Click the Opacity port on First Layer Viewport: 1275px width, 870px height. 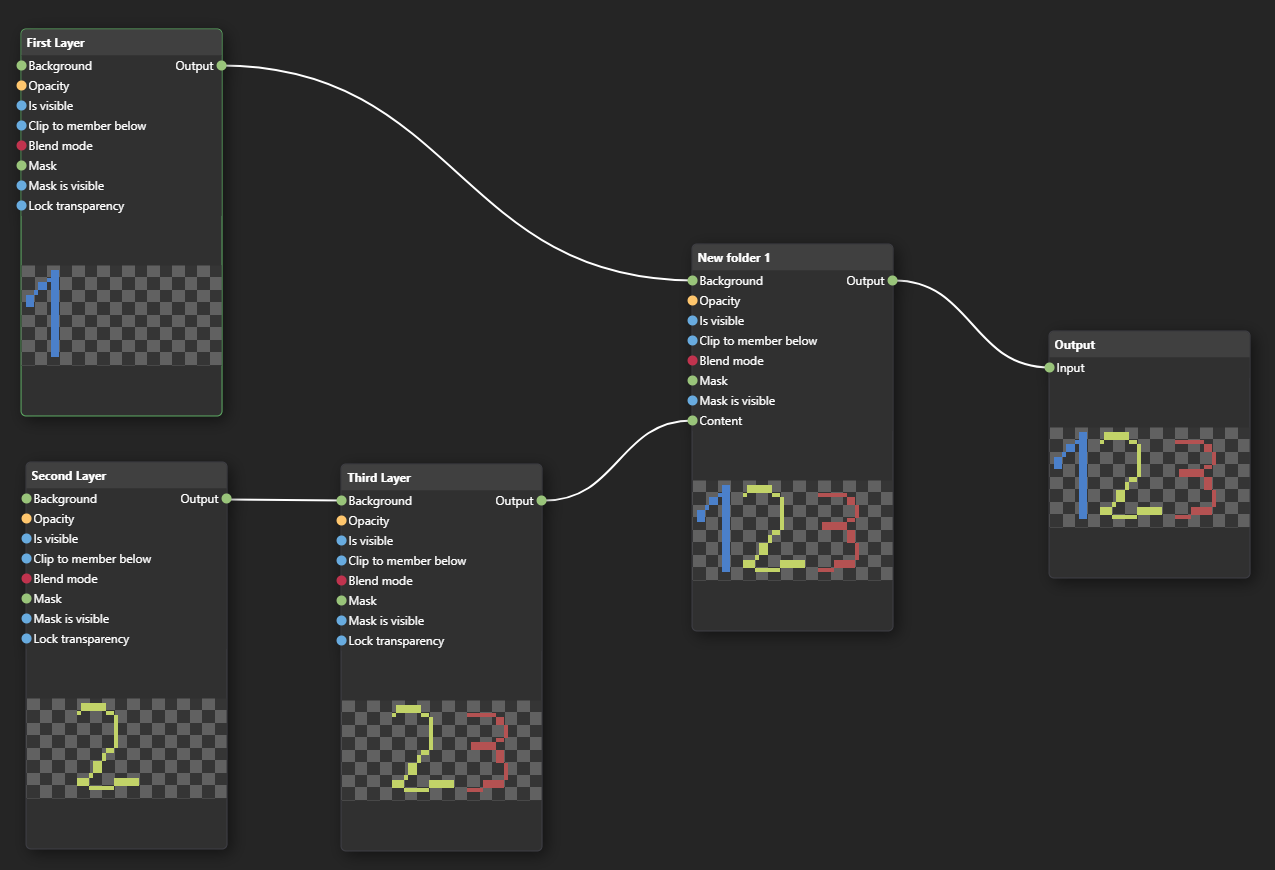19,85
